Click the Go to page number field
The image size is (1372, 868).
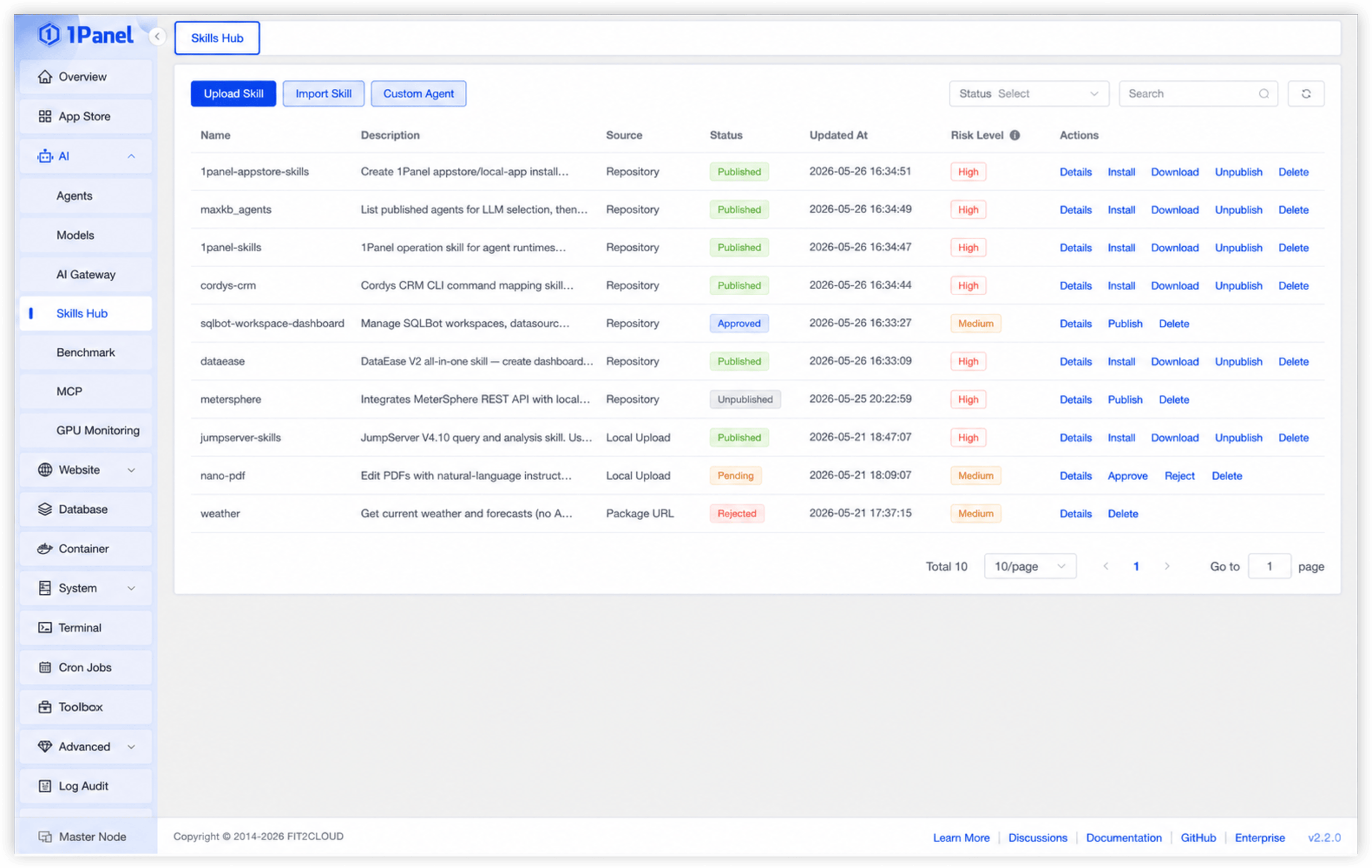point(1269,566)
